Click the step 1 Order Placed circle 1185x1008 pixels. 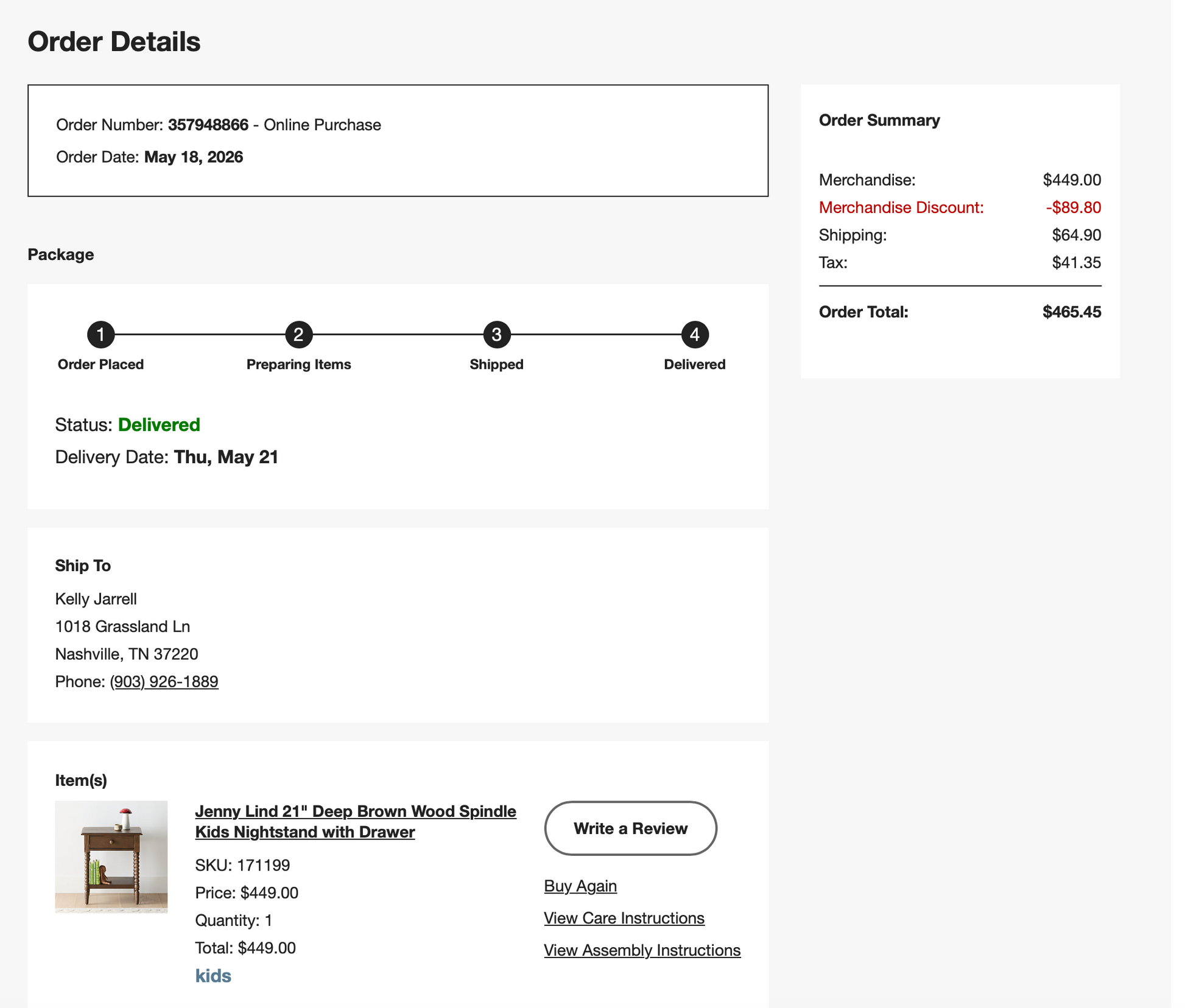click(100, 335)
